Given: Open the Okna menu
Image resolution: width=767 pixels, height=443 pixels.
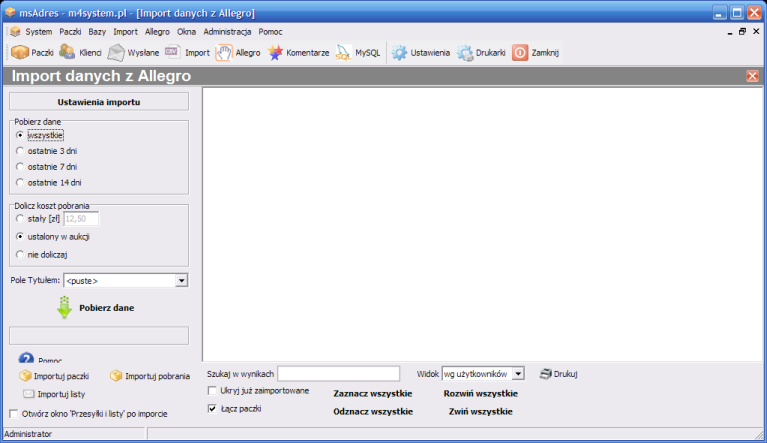Looking at the screenshot, I should pos(186,32).
